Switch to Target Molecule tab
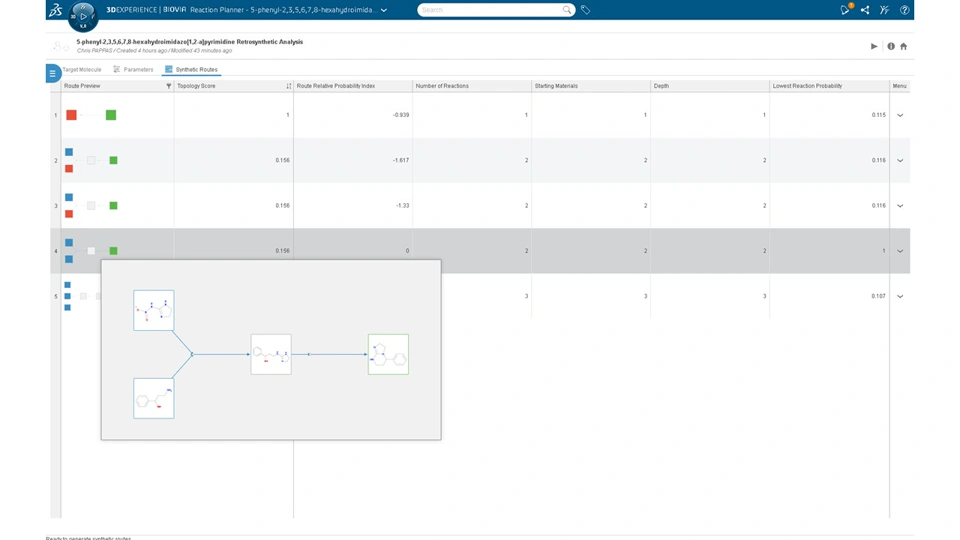 [81, 70]
